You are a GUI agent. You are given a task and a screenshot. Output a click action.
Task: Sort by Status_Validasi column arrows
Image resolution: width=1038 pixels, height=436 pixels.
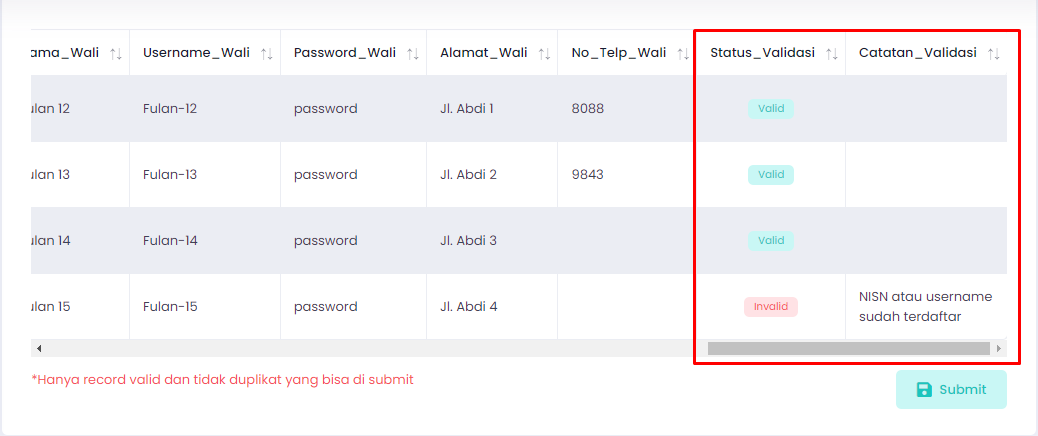tap(832, 54)
